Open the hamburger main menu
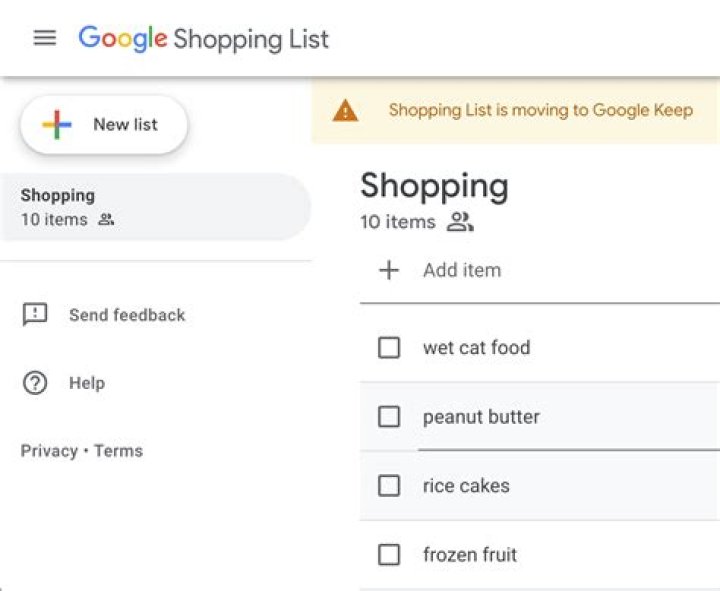 (x=45, y=38)
